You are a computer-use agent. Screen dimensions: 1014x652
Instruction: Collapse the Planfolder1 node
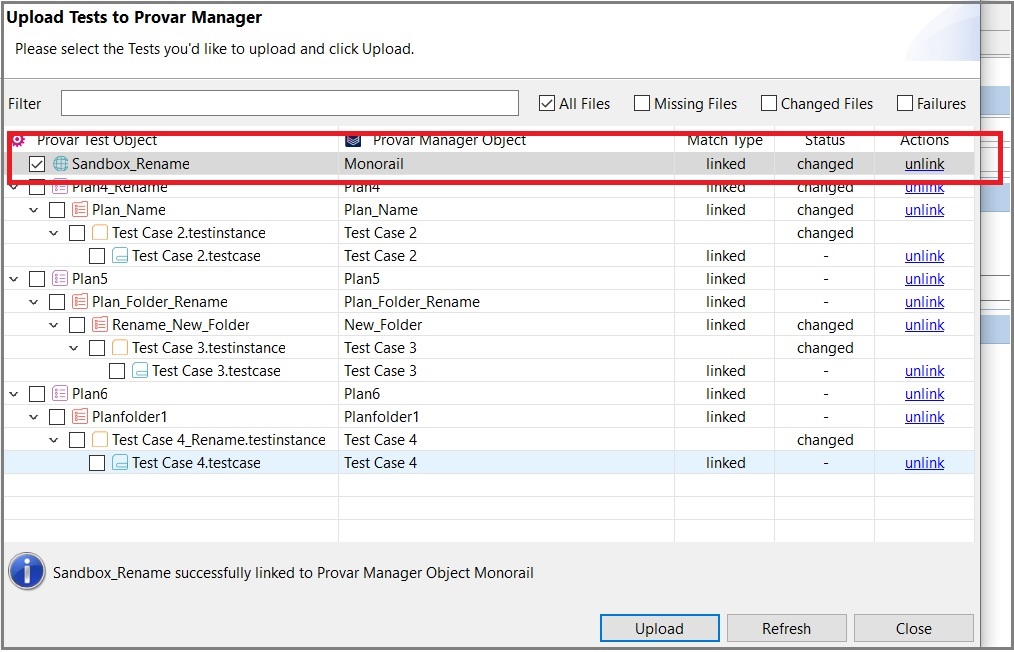[x=34, y=417]
